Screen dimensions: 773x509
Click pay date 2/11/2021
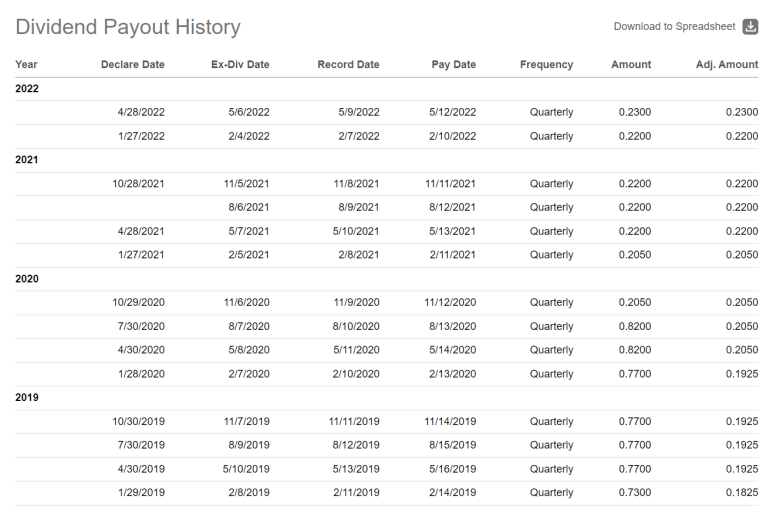(453, 255)
